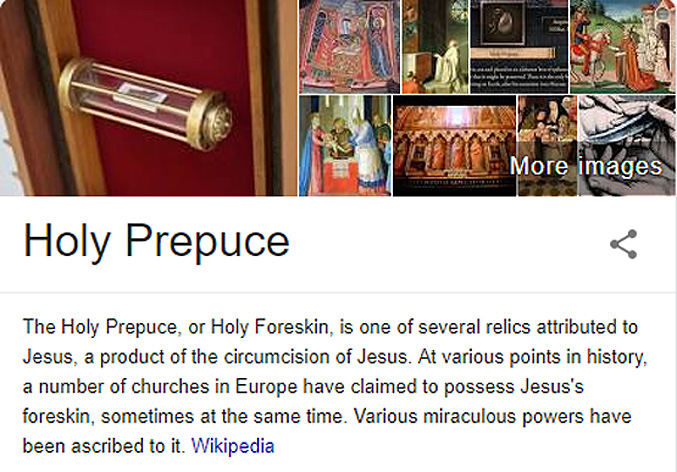The height and width of the screenshot is (472, 677).
Task: Click the Holy Prepuce title heading
Action: click(156, 241)
